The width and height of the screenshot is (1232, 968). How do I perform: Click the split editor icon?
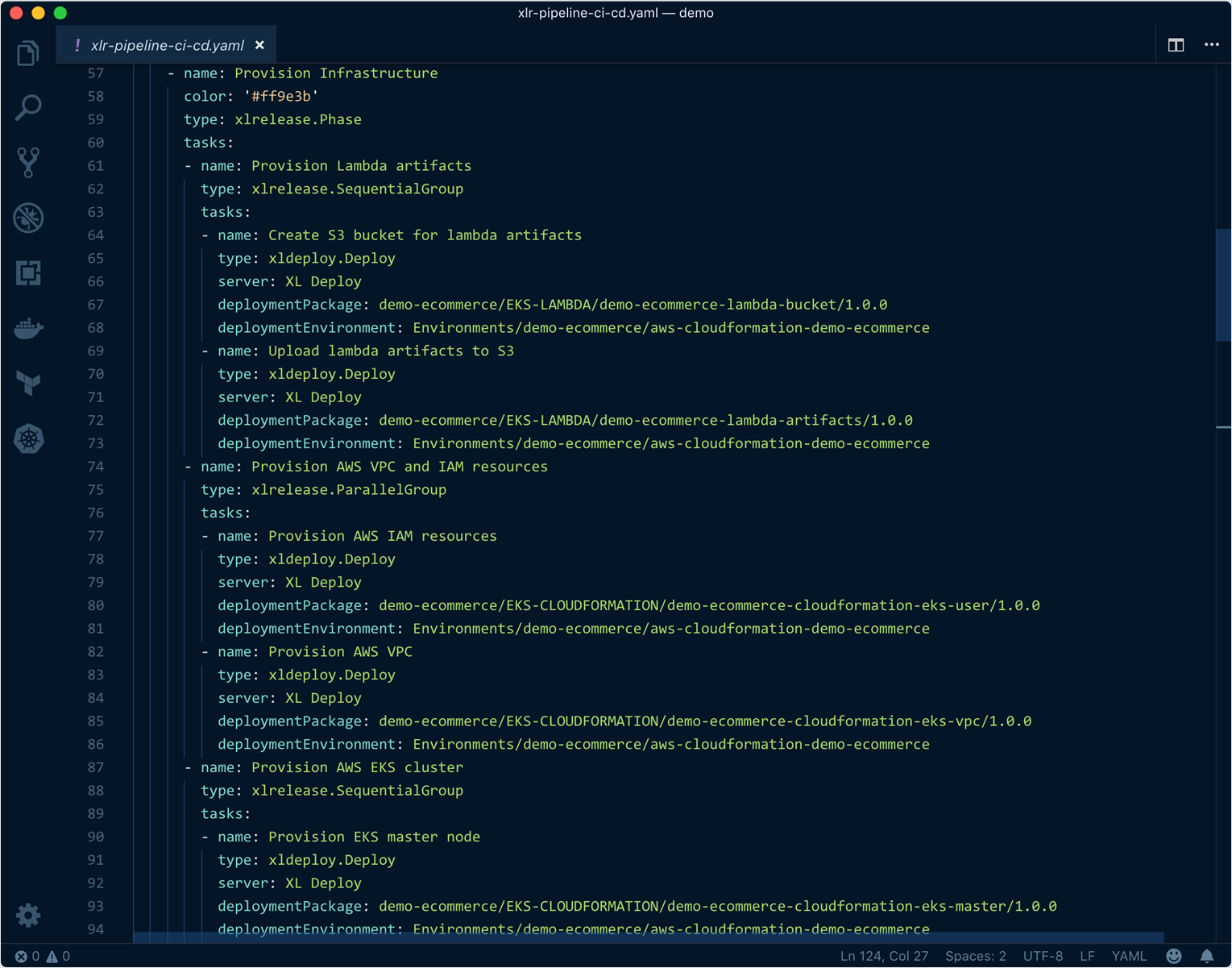pos(1176,45)
